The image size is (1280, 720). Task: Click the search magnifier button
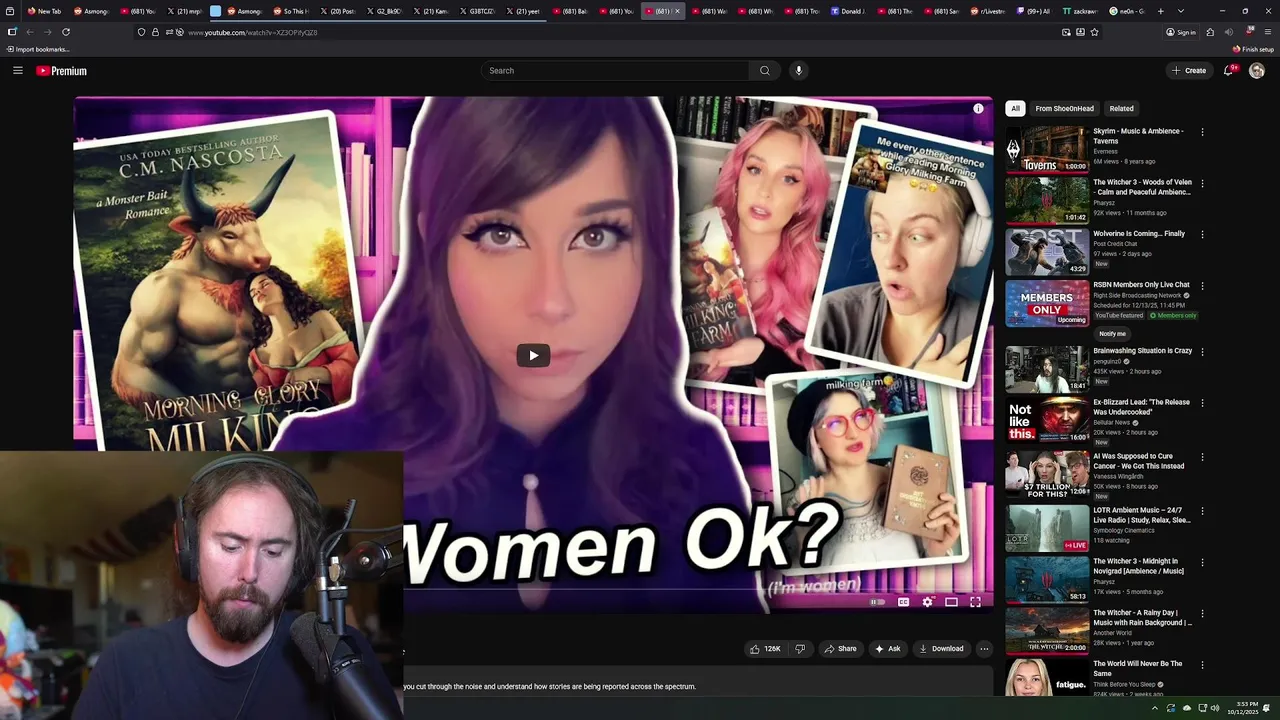coord(765,70)
